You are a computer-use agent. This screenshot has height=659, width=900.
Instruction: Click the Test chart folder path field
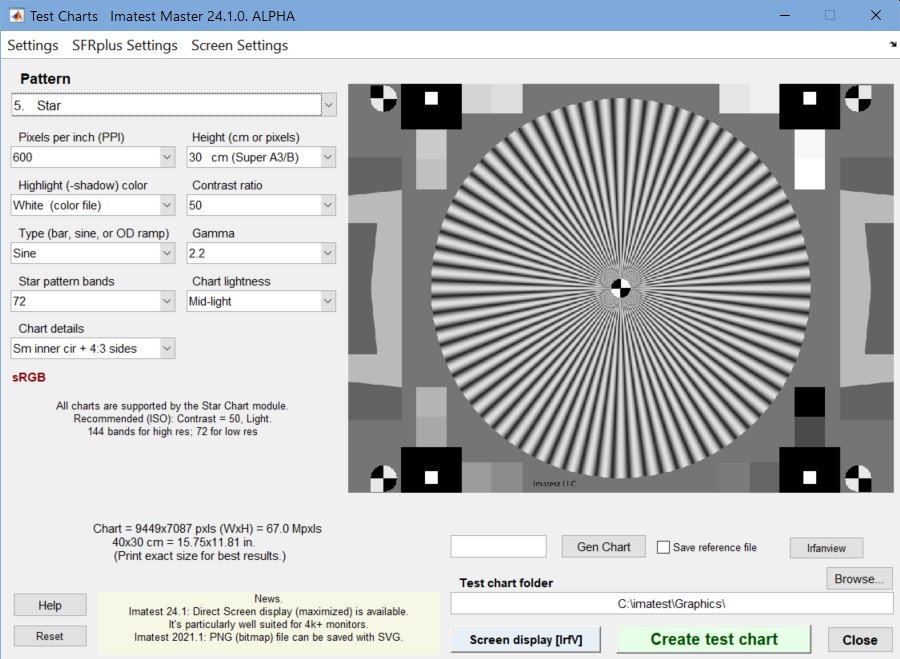point(672,604)
